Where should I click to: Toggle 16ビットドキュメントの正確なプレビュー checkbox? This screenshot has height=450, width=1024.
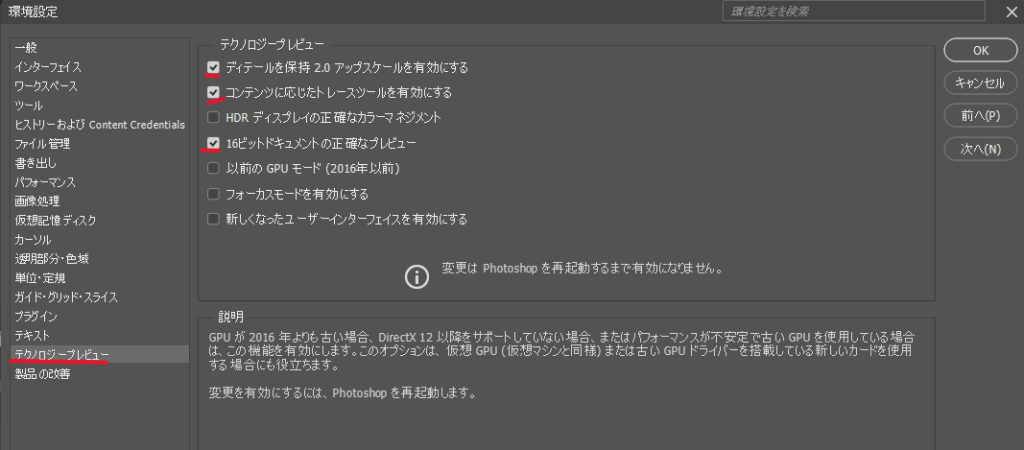[x=212, y=144]
